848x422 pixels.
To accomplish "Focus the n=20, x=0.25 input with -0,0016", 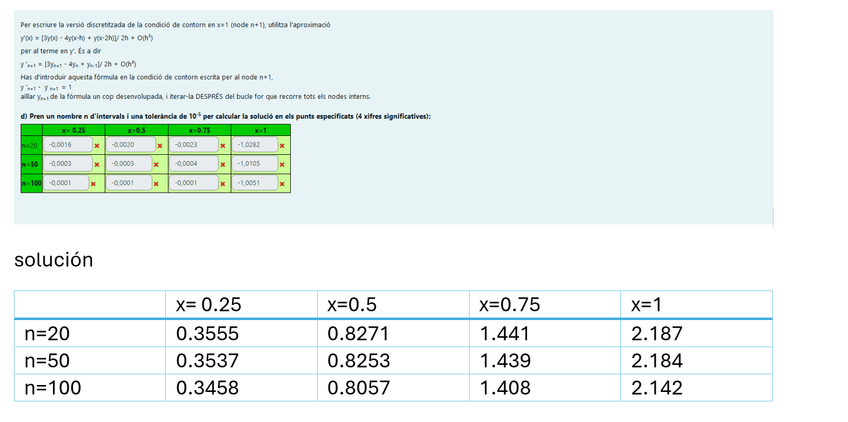I will click(68, 145).
